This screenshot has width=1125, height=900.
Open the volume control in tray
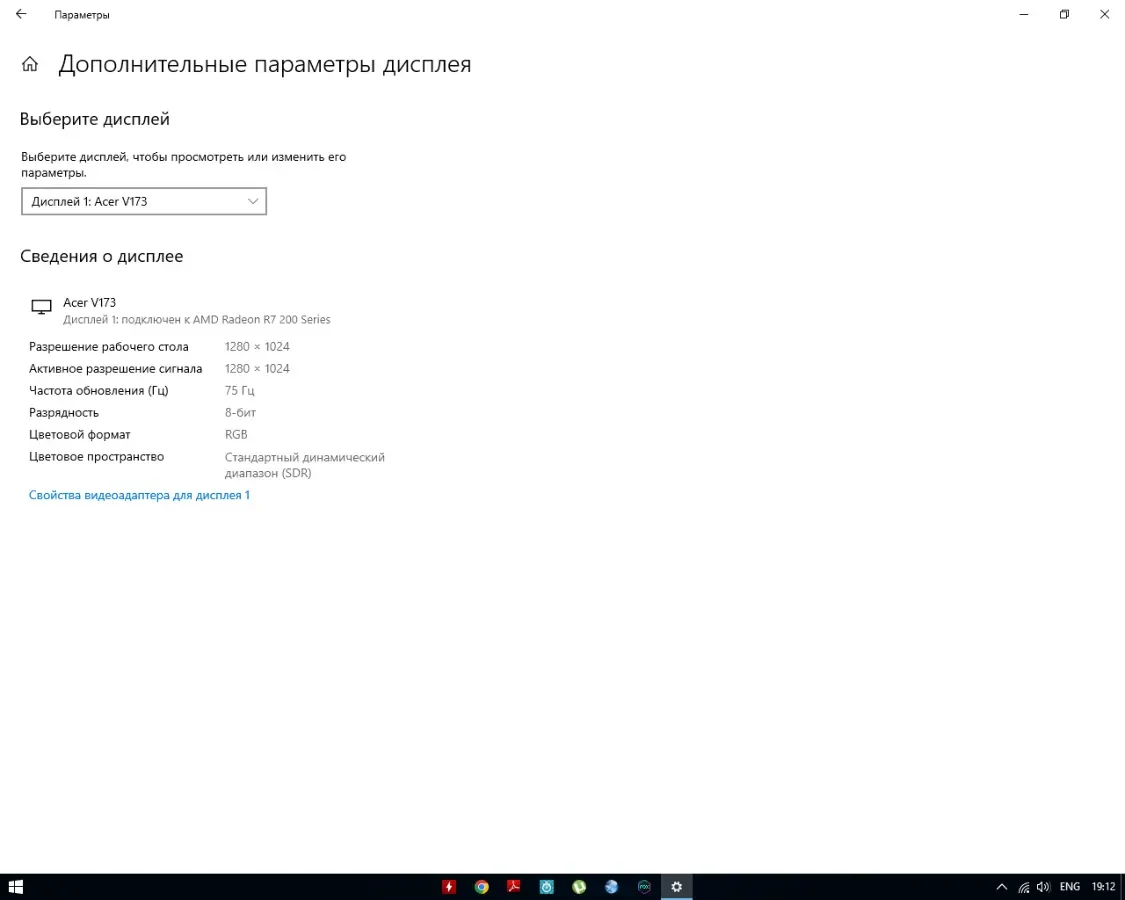[x=1043, y=887]
